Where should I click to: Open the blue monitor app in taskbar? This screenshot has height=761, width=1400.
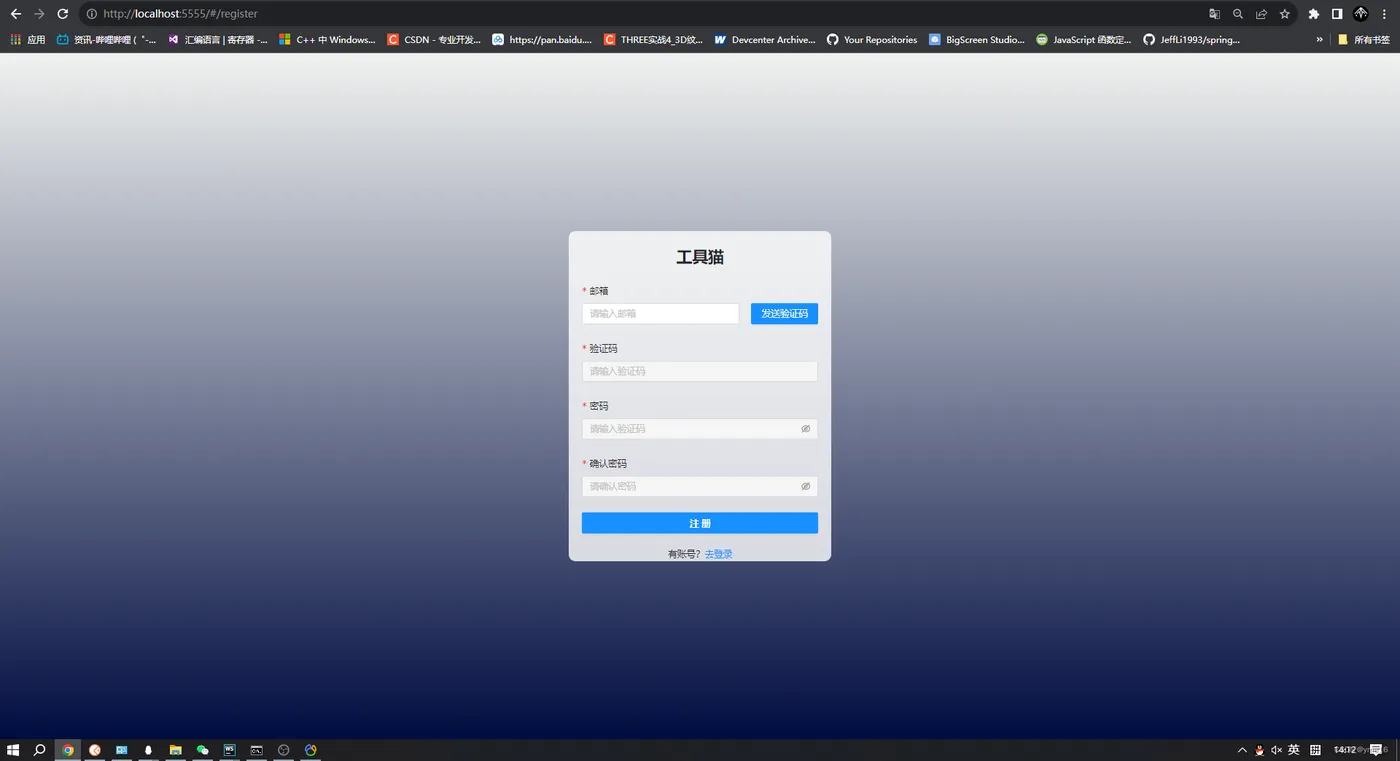122,750
